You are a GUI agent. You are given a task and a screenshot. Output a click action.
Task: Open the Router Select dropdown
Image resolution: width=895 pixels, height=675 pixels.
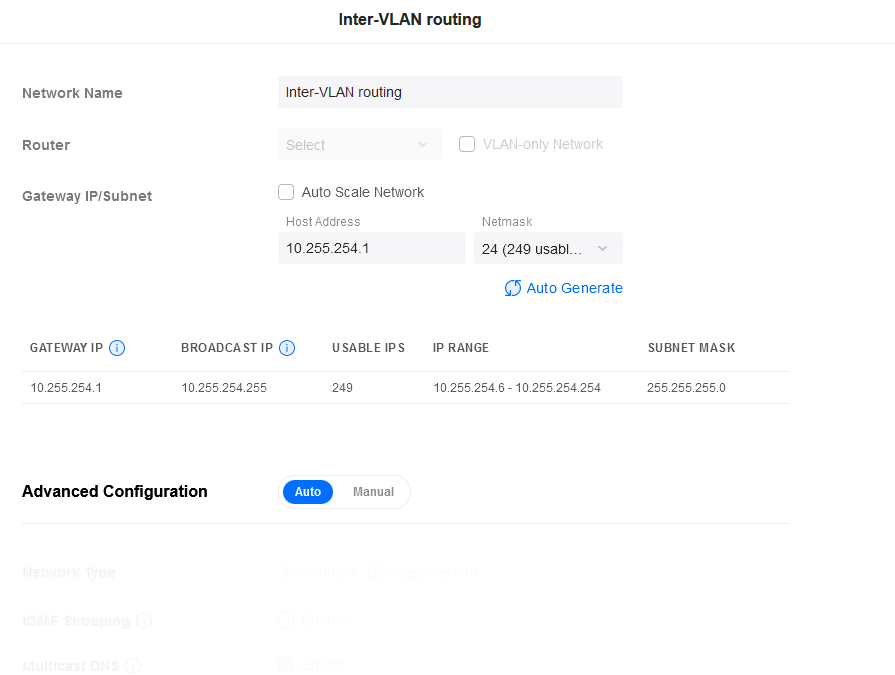click(x=360, y=145)
